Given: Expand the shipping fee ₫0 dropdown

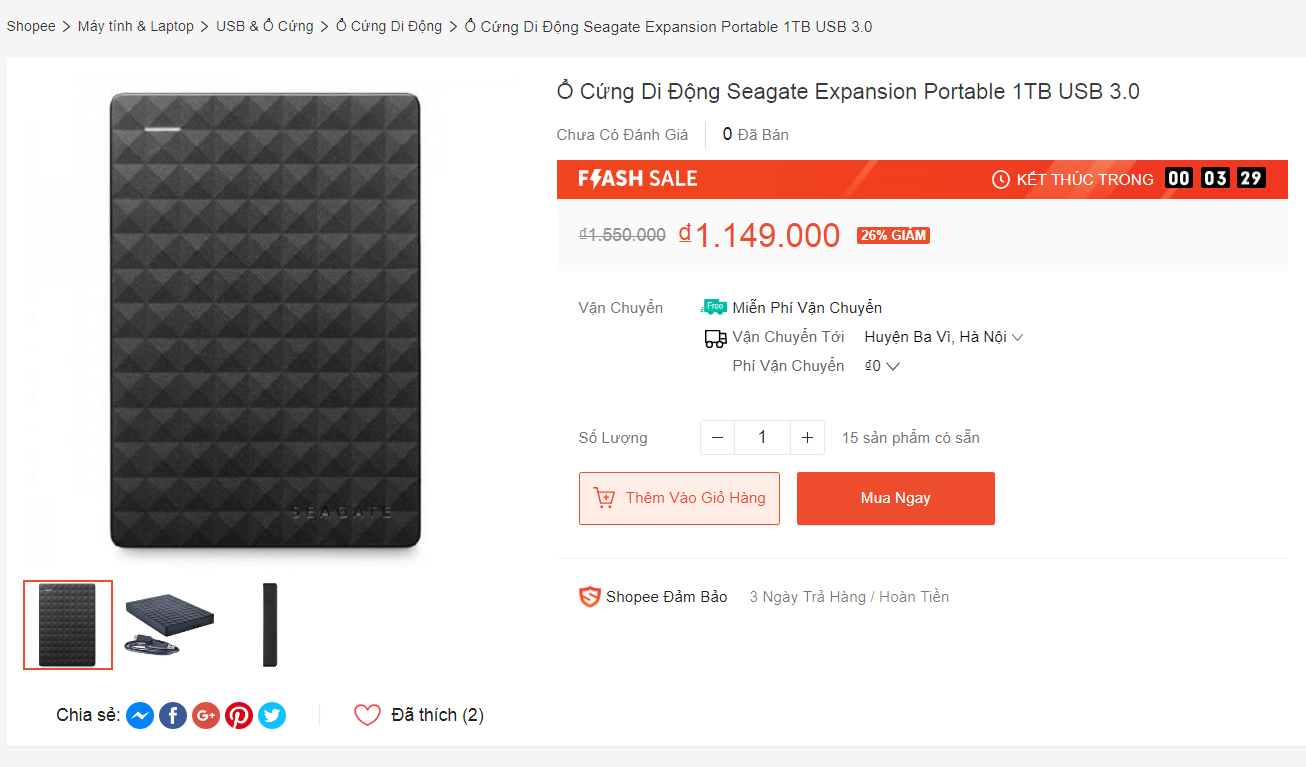Looking at the screenshot, I should tap(883, 366).
